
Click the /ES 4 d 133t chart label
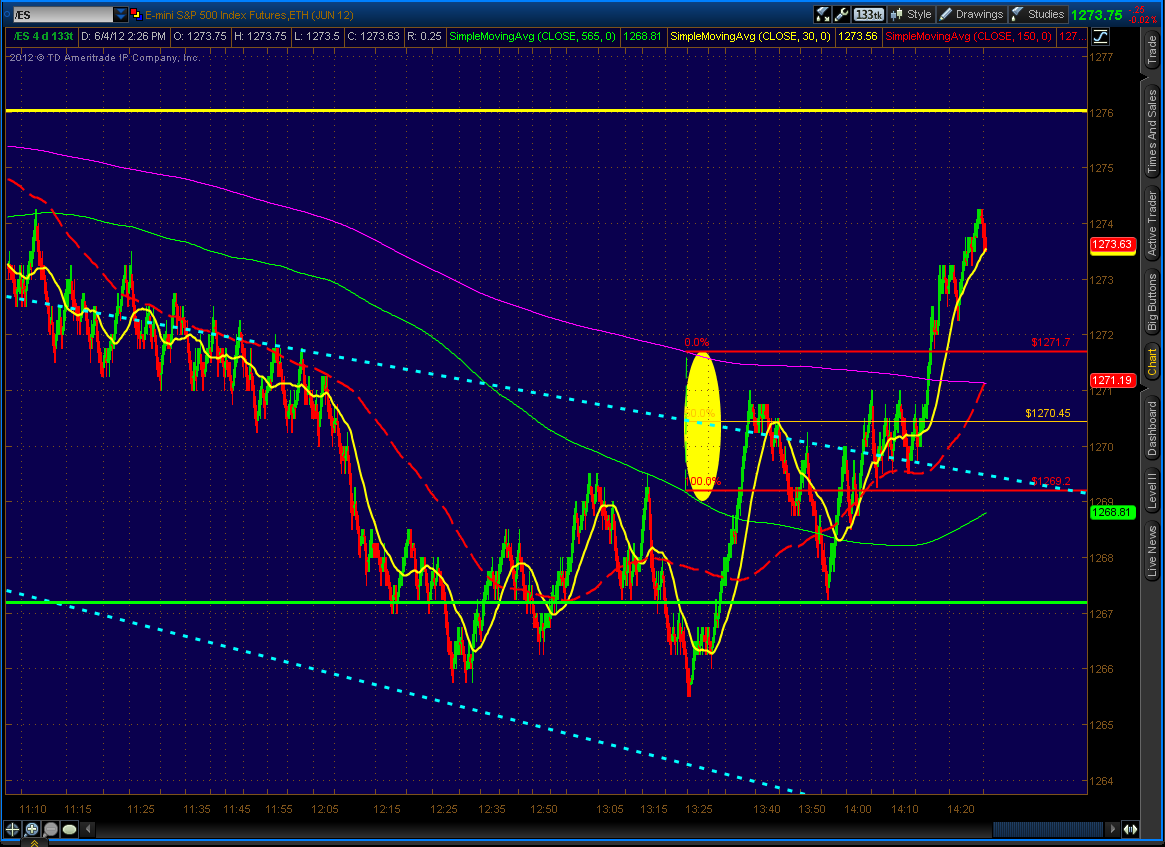pos(44,36)
